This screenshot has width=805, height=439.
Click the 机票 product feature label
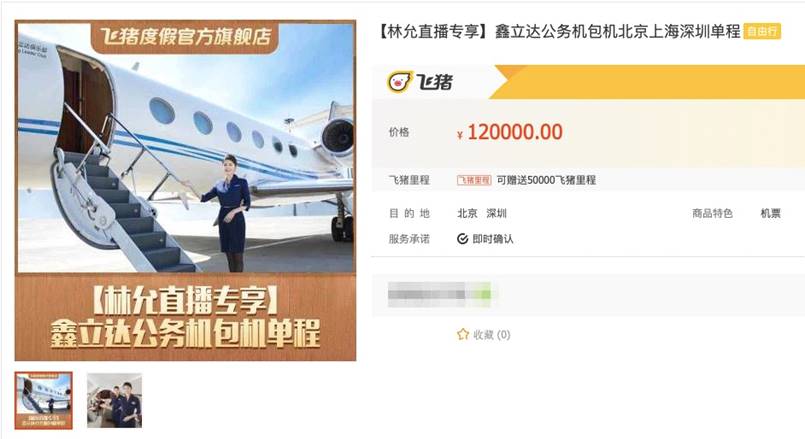(770, 213)
